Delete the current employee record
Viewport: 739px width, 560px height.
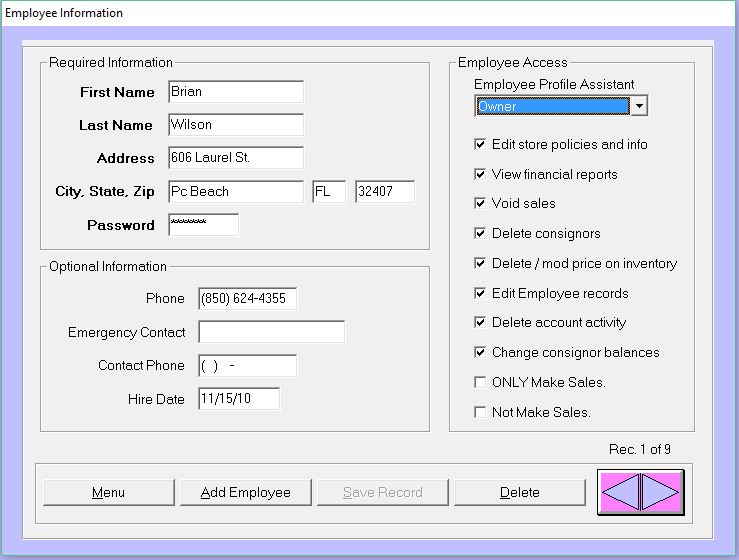click(520, 493)
